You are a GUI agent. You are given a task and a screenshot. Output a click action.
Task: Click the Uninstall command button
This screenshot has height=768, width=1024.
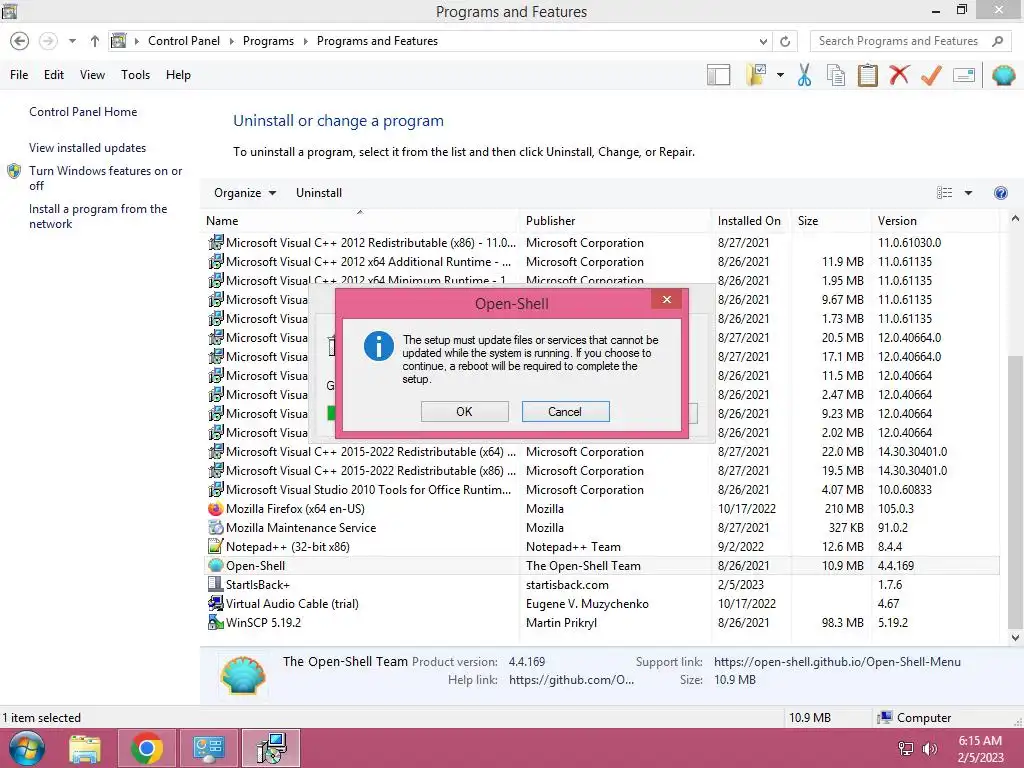tap(319, 193)
